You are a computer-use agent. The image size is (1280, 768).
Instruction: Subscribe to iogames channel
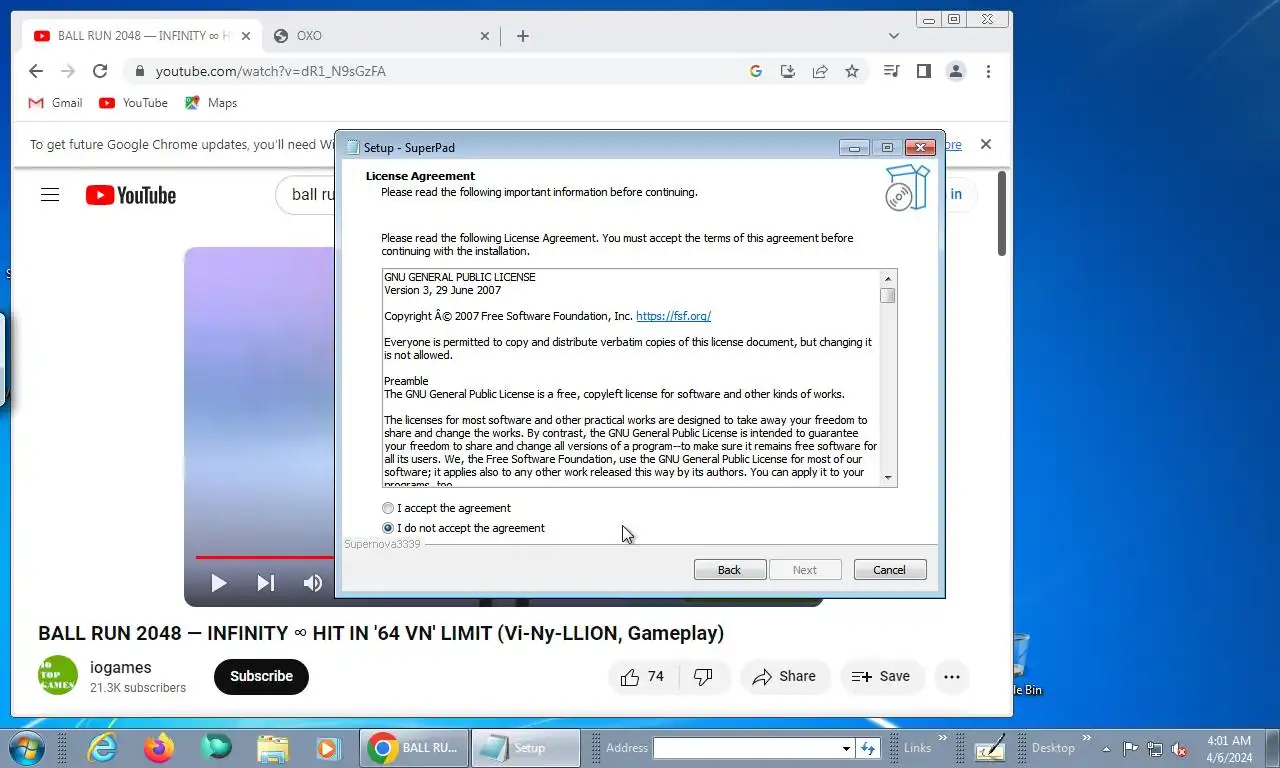(261, 677)
